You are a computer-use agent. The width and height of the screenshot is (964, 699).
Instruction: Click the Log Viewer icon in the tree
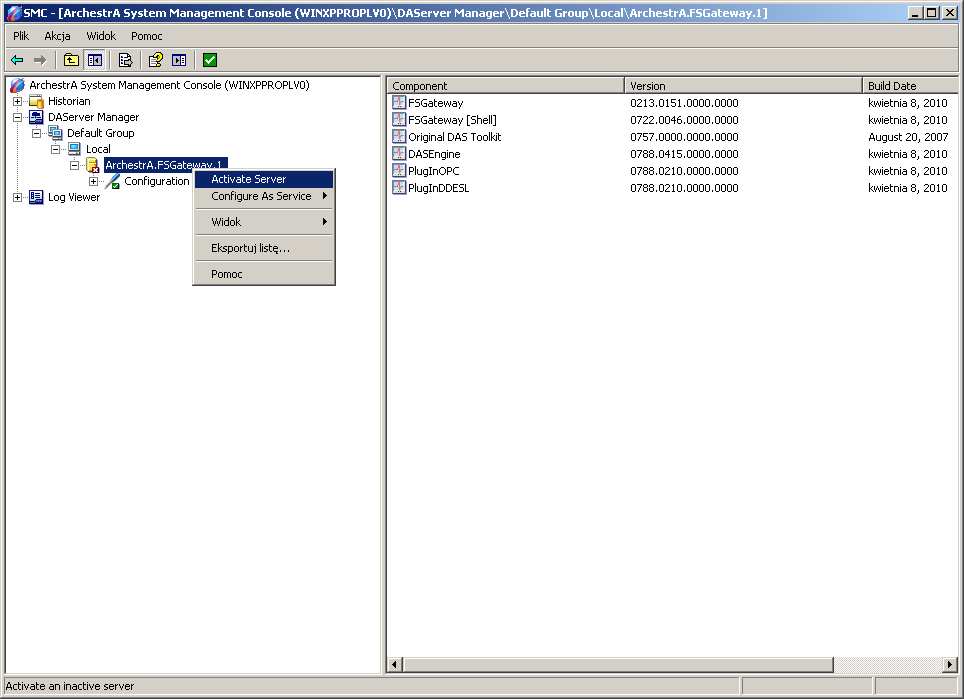pyautogui.click(x=36, y=197)
